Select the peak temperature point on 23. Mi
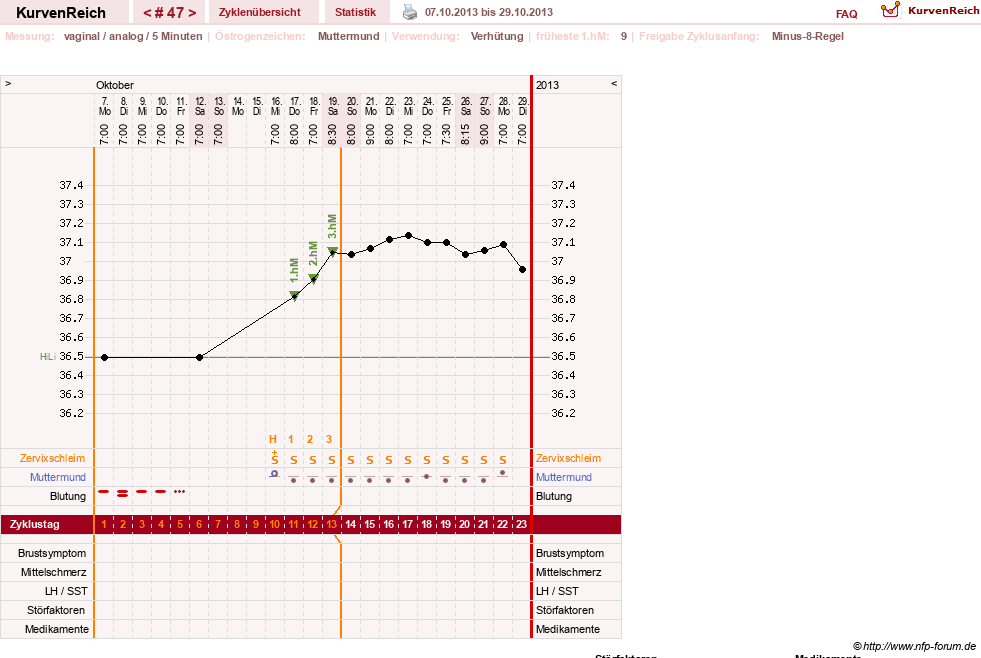This screenshot has height=658, width=981. [x=409, y=236]
